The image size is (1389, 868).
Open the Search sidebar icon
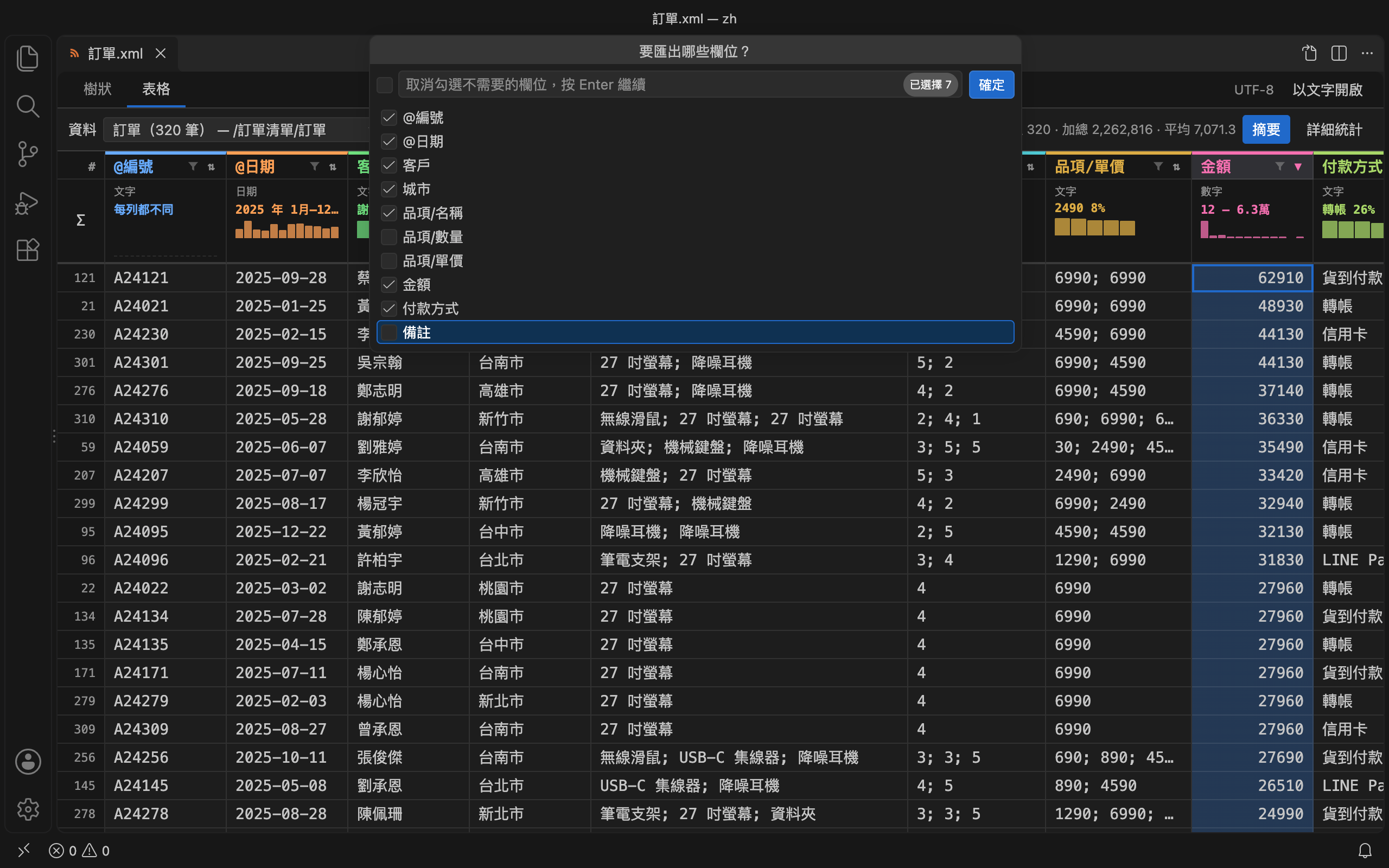[28, 106]
